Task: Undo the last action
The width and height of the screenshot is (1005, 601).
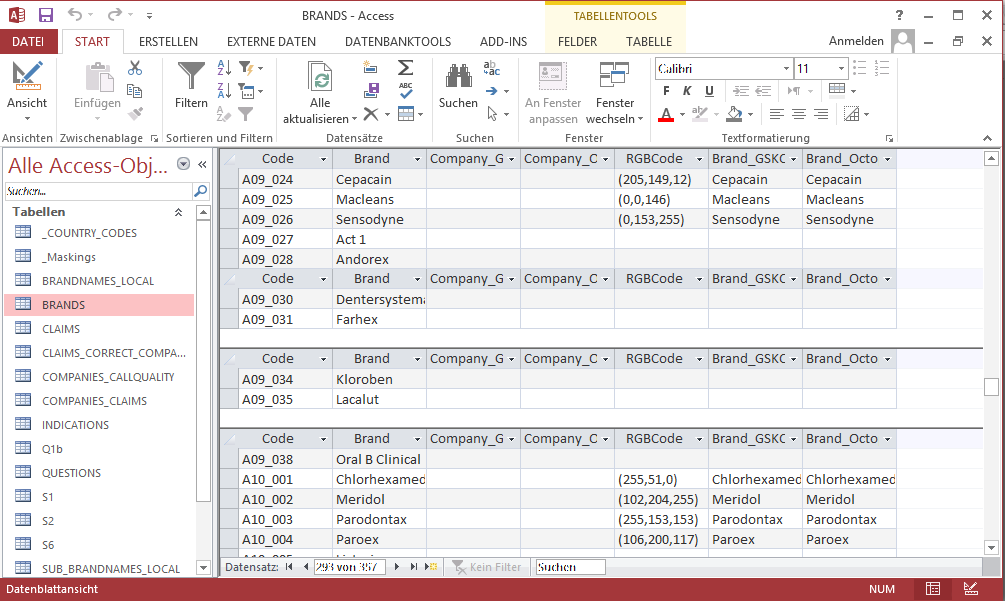Action: pos(75,15)
